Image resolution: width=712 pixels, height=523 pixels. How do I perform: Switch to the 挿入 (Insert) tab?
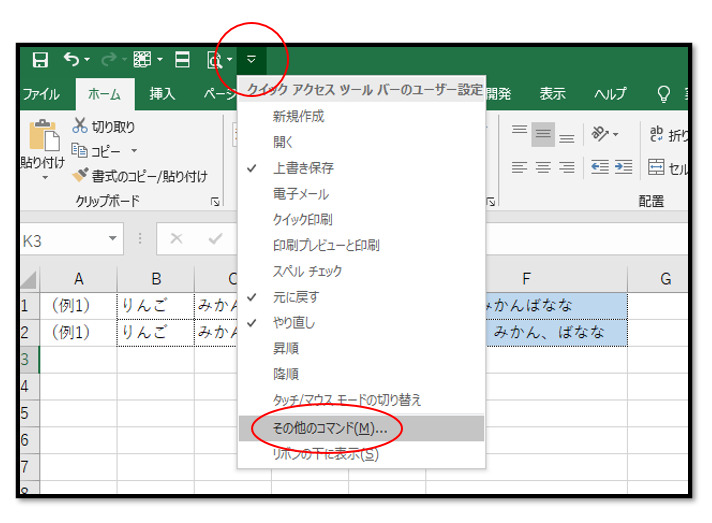click(x=162, y=94)
